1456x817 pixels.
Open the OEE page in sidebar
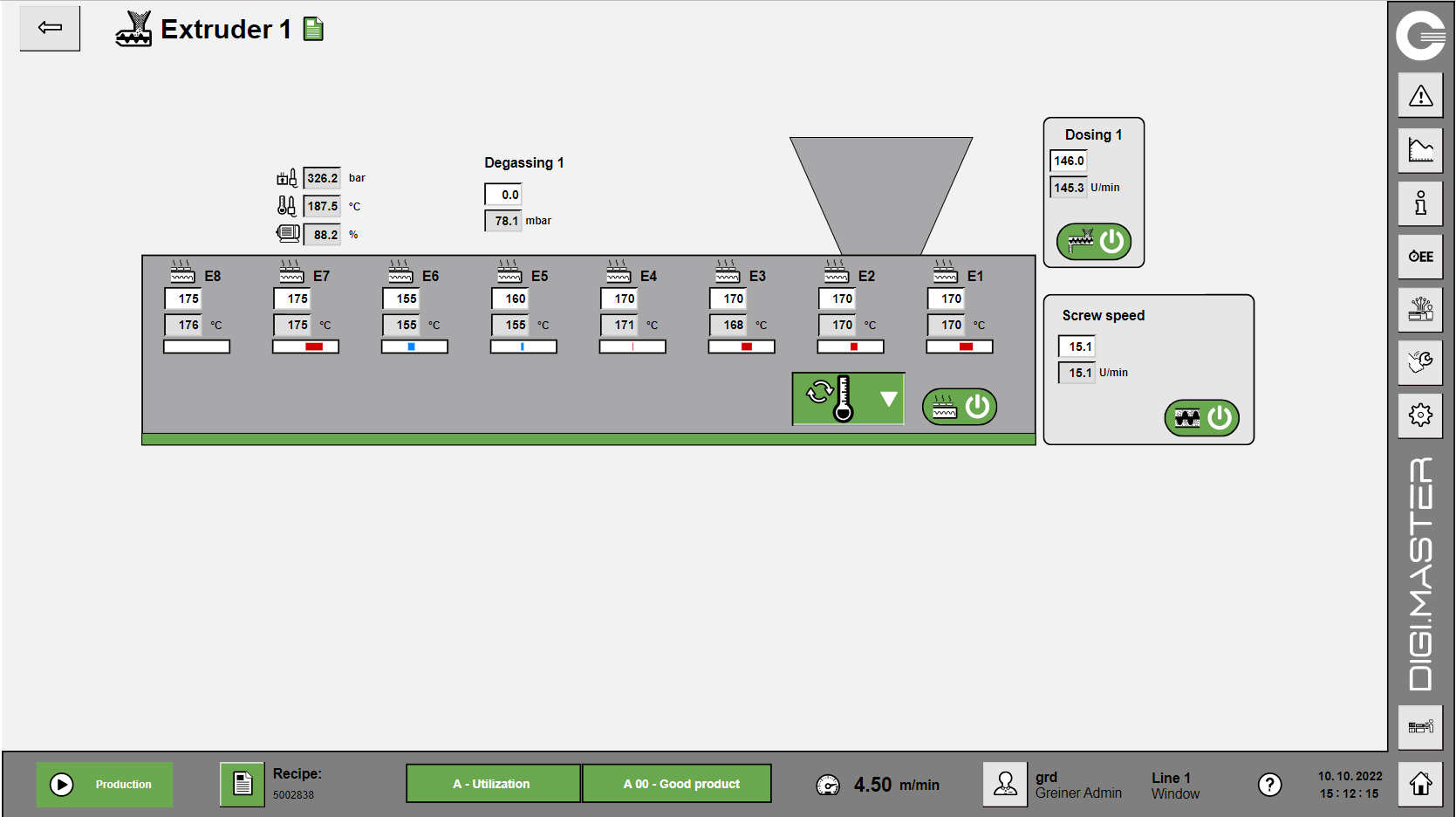click(x=1420, y=257)
